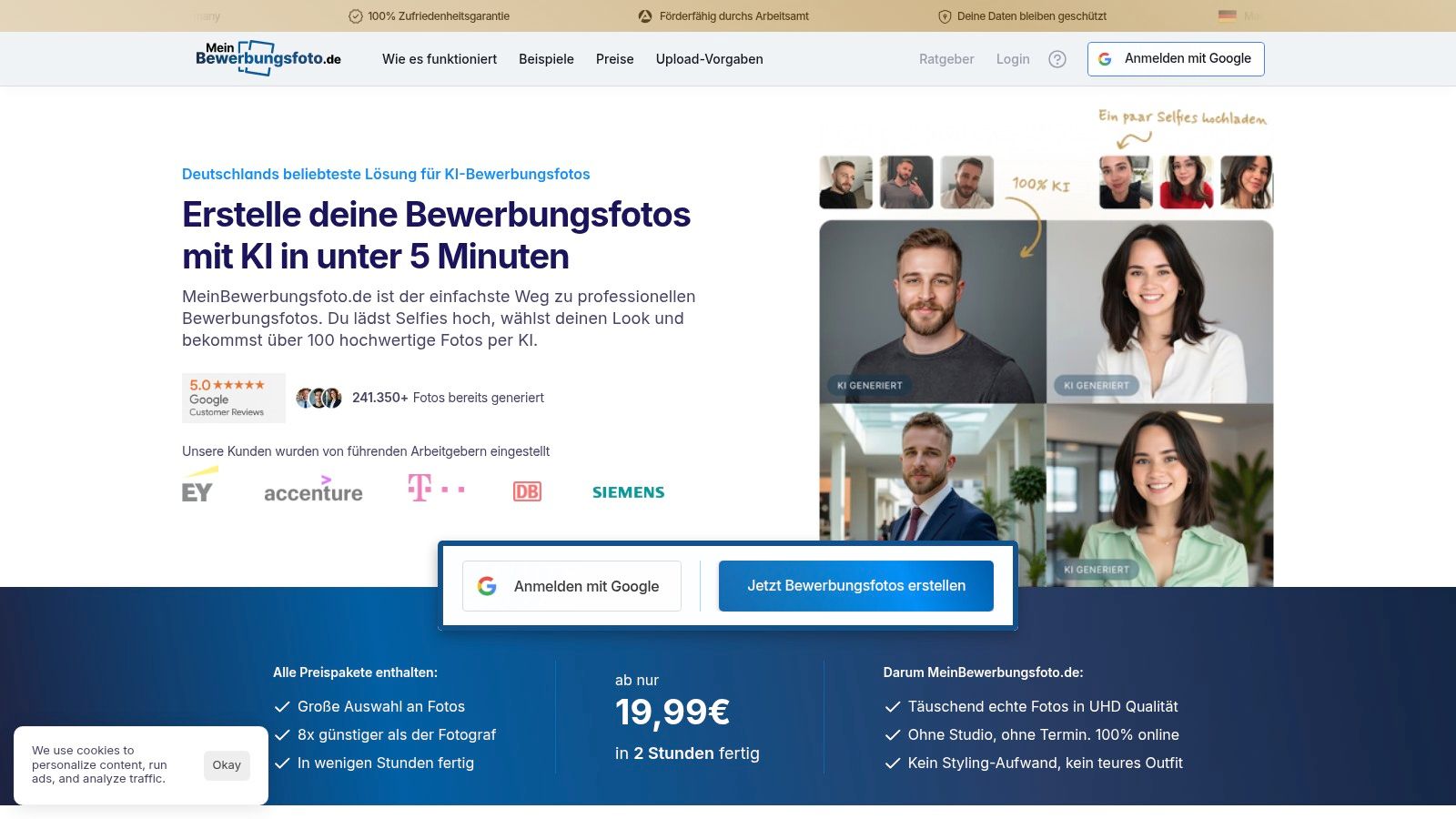The height and width of the screenshot is (819, 1456).
Task: Click the Google Customer Reviews 5.0 badge
Action: [233, 399]
